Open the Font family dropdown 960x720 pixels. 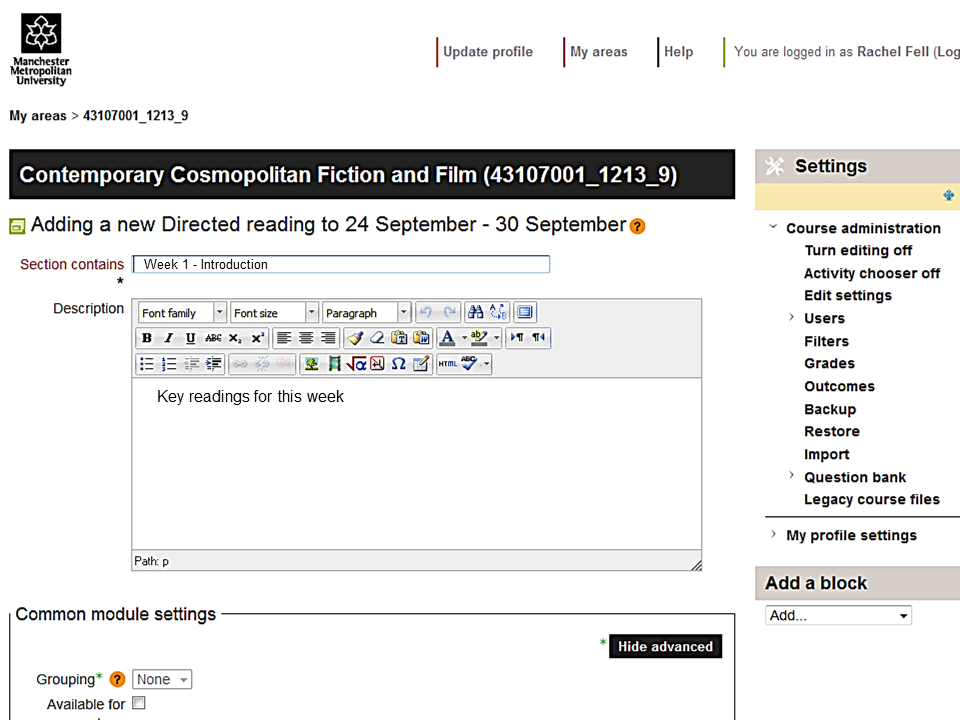click(x=182, y=313)
